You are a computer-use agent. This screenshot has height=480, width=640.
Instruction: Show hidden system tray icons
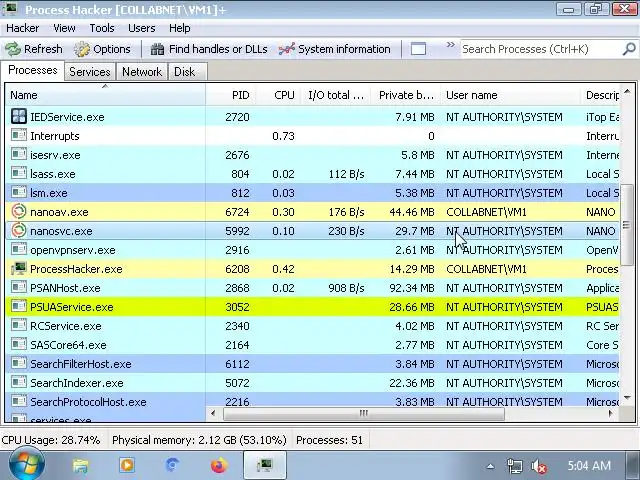[491, 466]
